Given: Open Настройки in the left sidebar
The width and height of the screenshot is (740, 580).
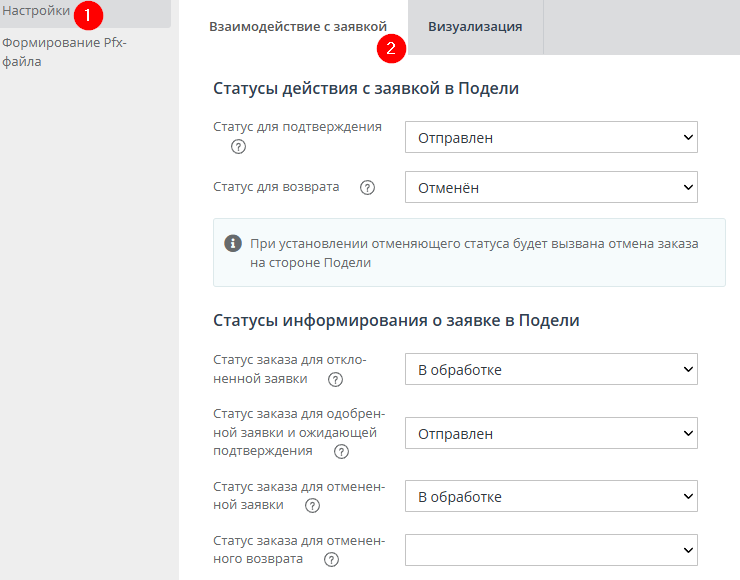Looking at the screenshot, I should click(x=36, y=12).
